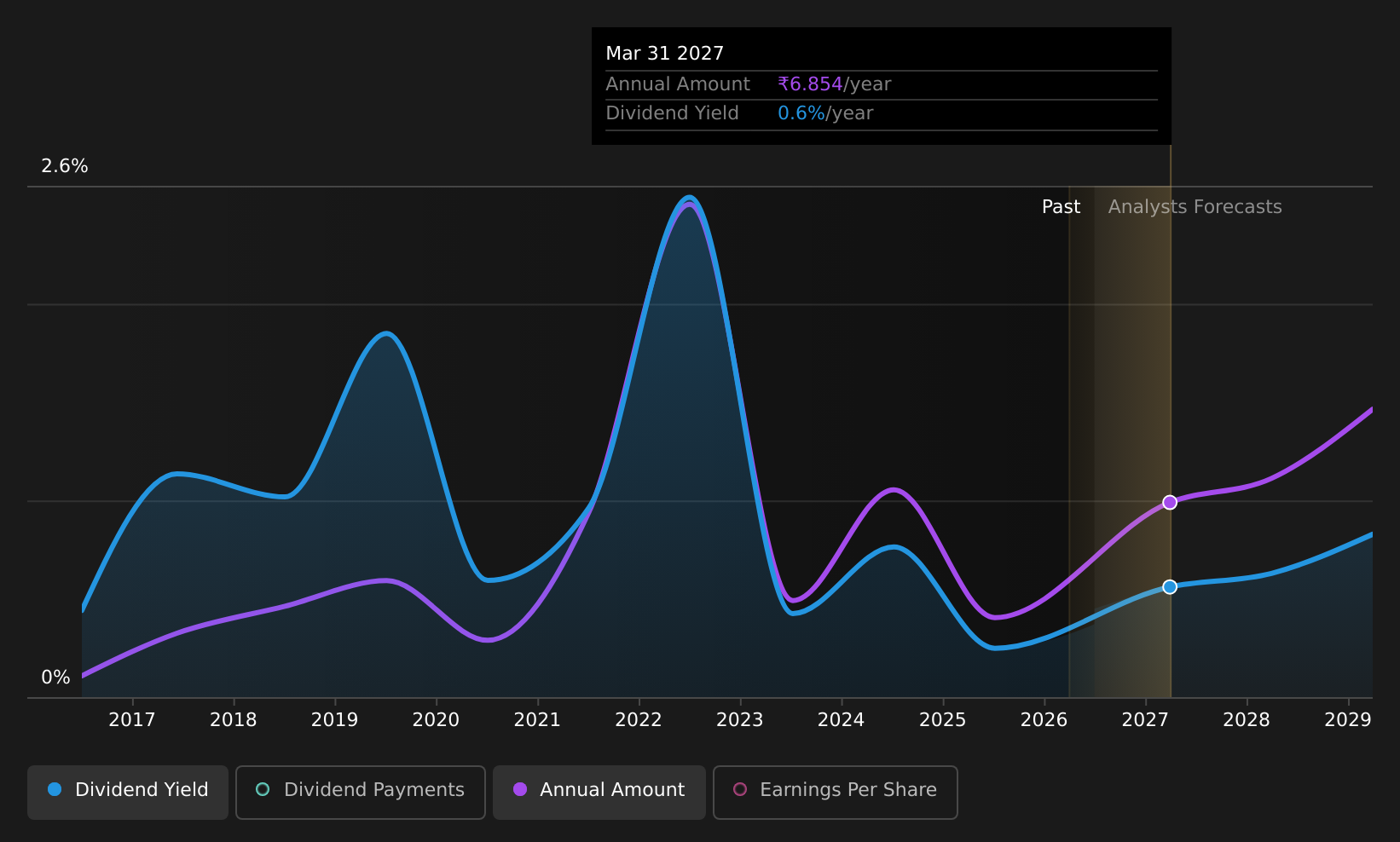Screen dimensions: 1400x842
Task: Enable the Dividend Payments series
Action: click(x=361, y=792)
